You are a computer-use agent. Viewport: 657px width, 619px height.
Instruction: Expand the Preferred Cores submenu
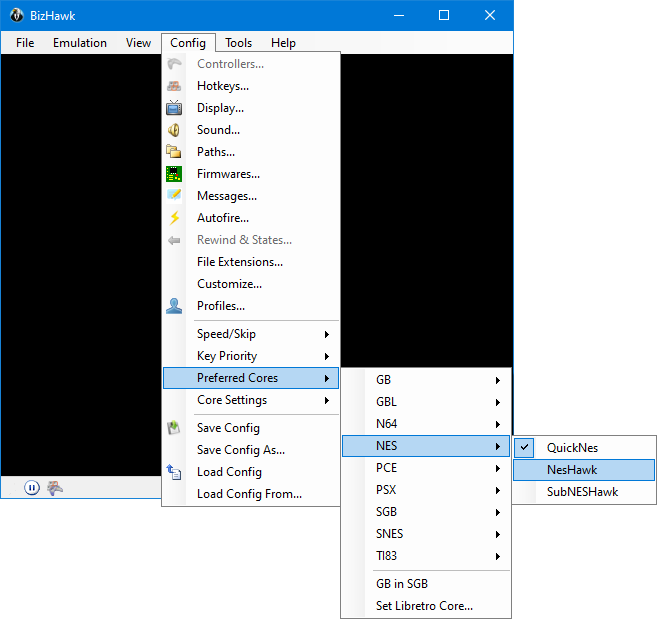pyautogui.click(x=251, y=378)
